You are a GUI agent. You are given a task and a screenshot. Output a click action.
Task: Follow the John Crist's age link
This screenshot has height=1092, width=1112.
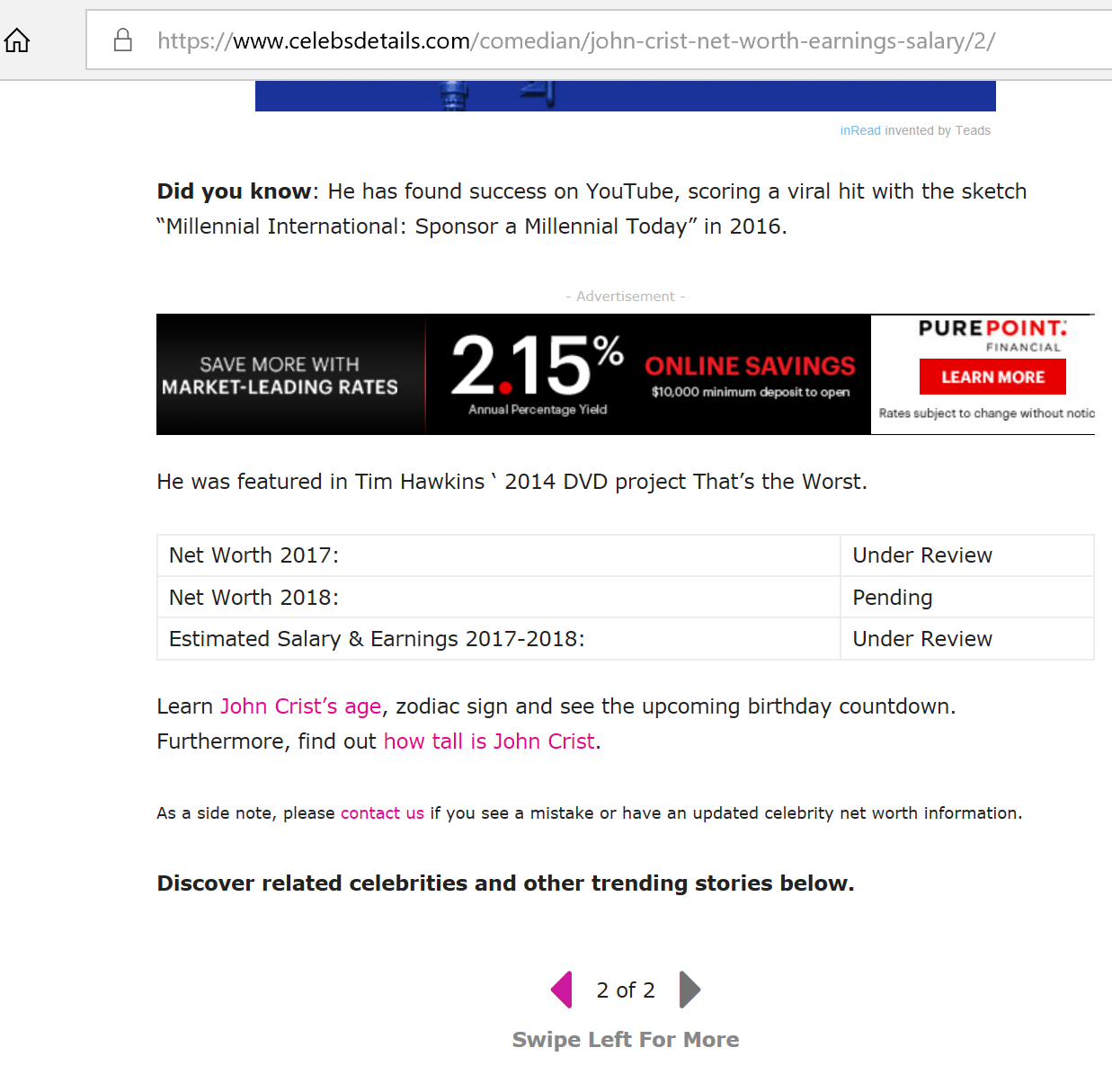(x=301, y=706)
